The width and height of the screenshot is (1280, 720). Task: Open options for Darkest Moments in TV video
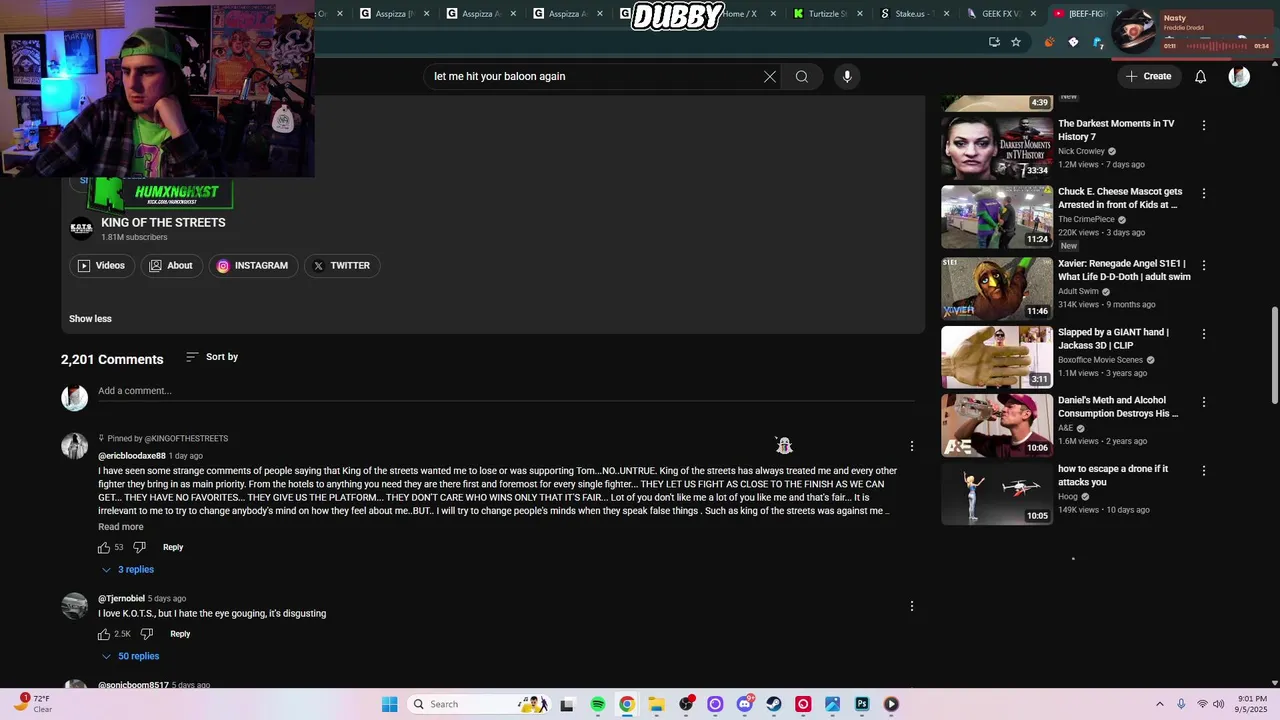pyautogui.click(x=1204, y=125)
